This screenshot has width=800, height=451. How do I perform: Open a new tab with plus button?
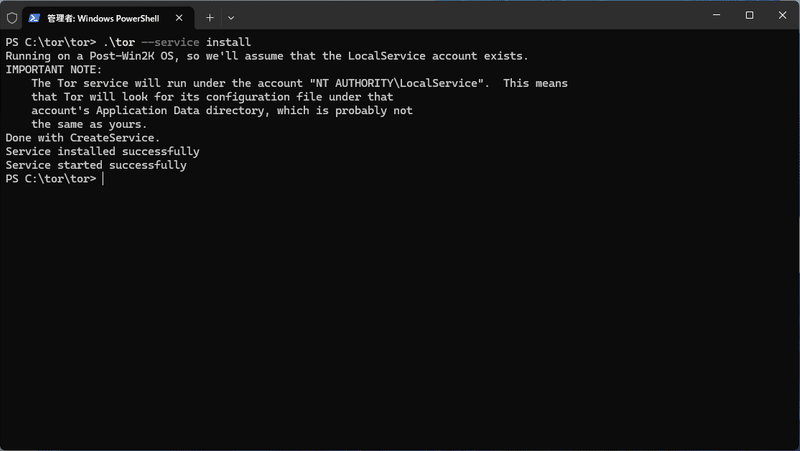tap(210, 17)
